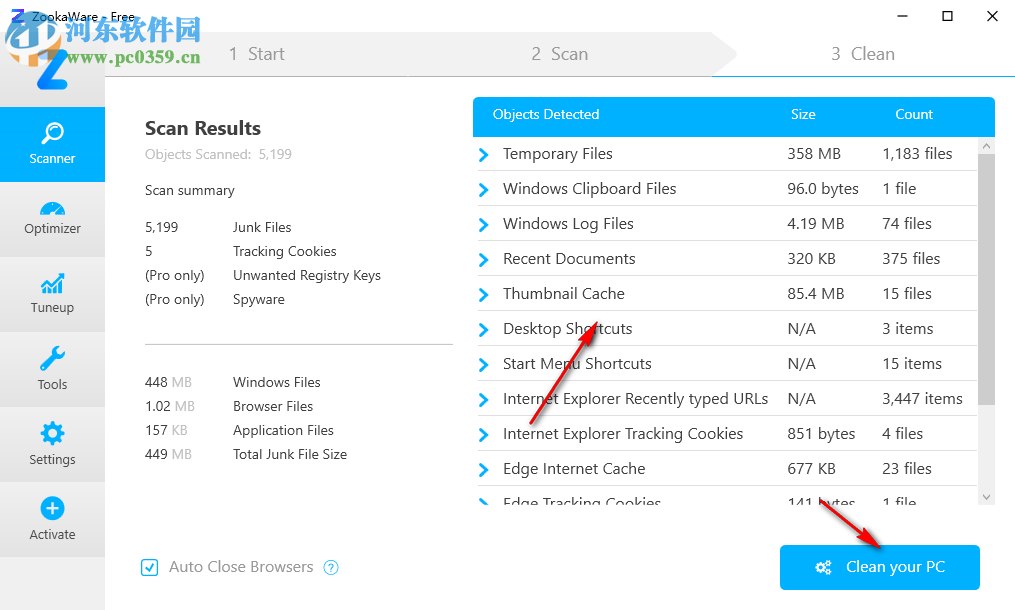Screen dimensions: 1015x610
Task: Expand the Windows Log Files entry
Action: tap(484, 224)
